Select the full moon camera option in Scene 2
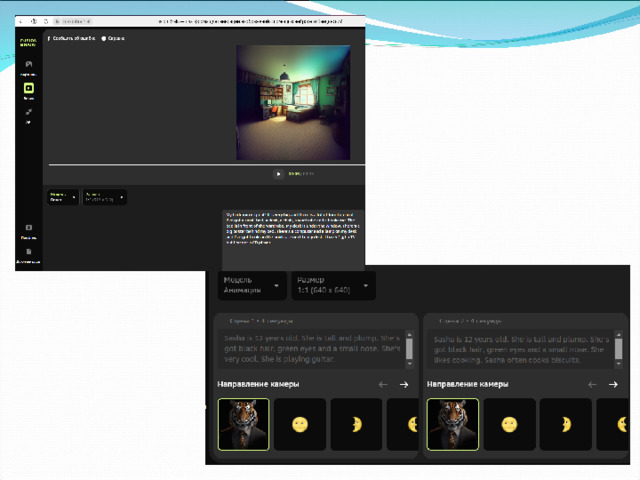The width and height of the screenshot is (640, 480). pyautogui.click(x=509, y=424)
